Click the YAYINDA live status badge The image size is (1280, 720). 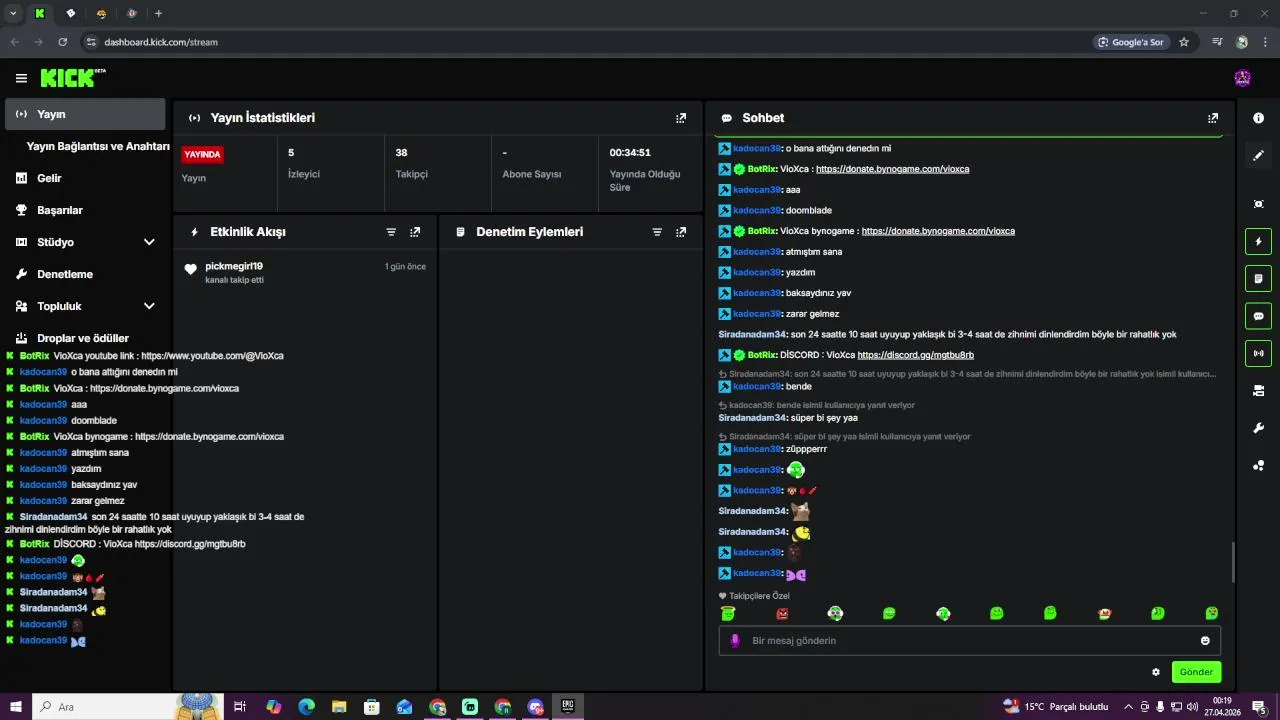202,155
